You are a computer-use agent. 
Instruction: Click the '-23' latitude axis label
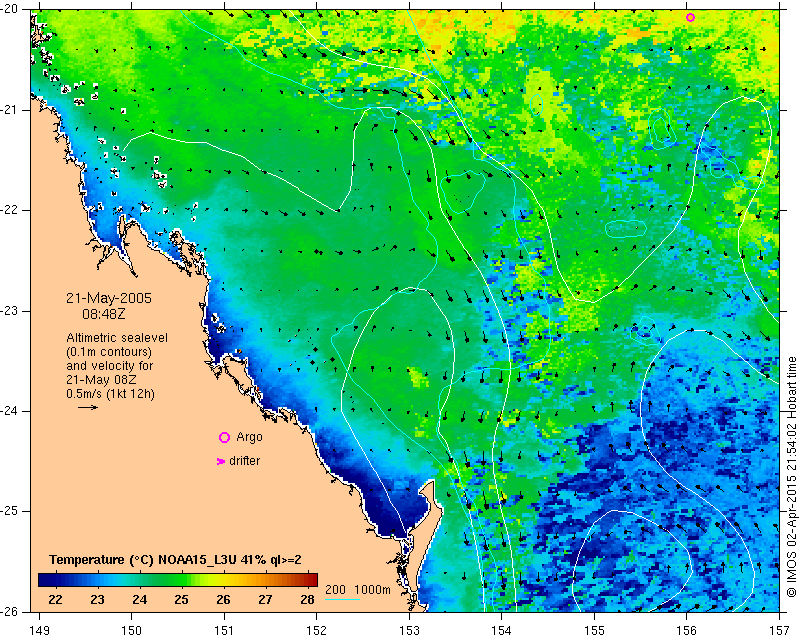[x=11, y=311]
